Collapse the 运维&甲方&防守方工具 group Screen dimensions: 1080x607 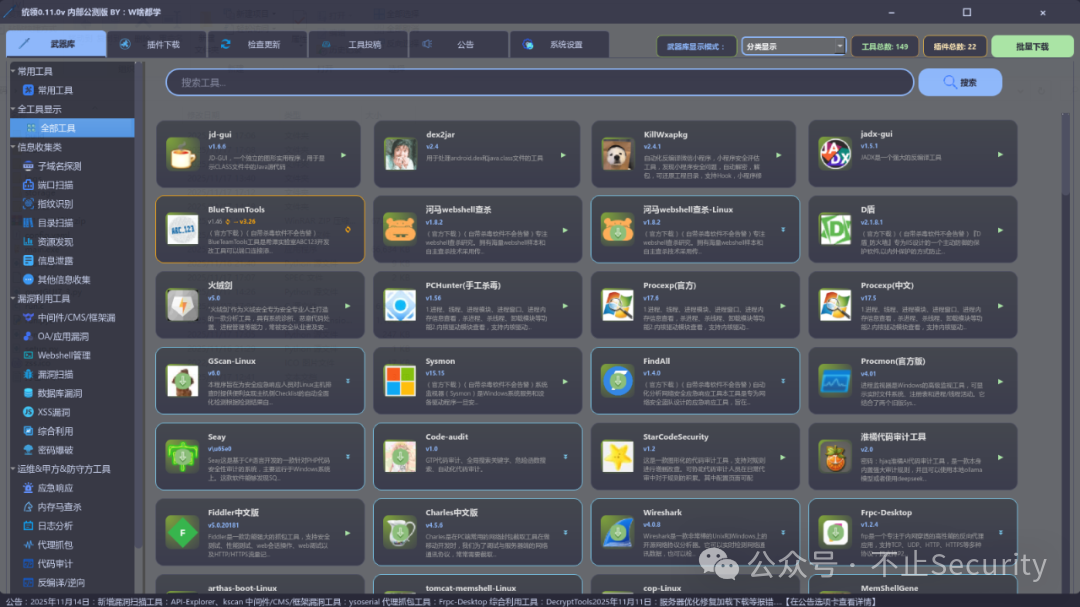[13, 469]
